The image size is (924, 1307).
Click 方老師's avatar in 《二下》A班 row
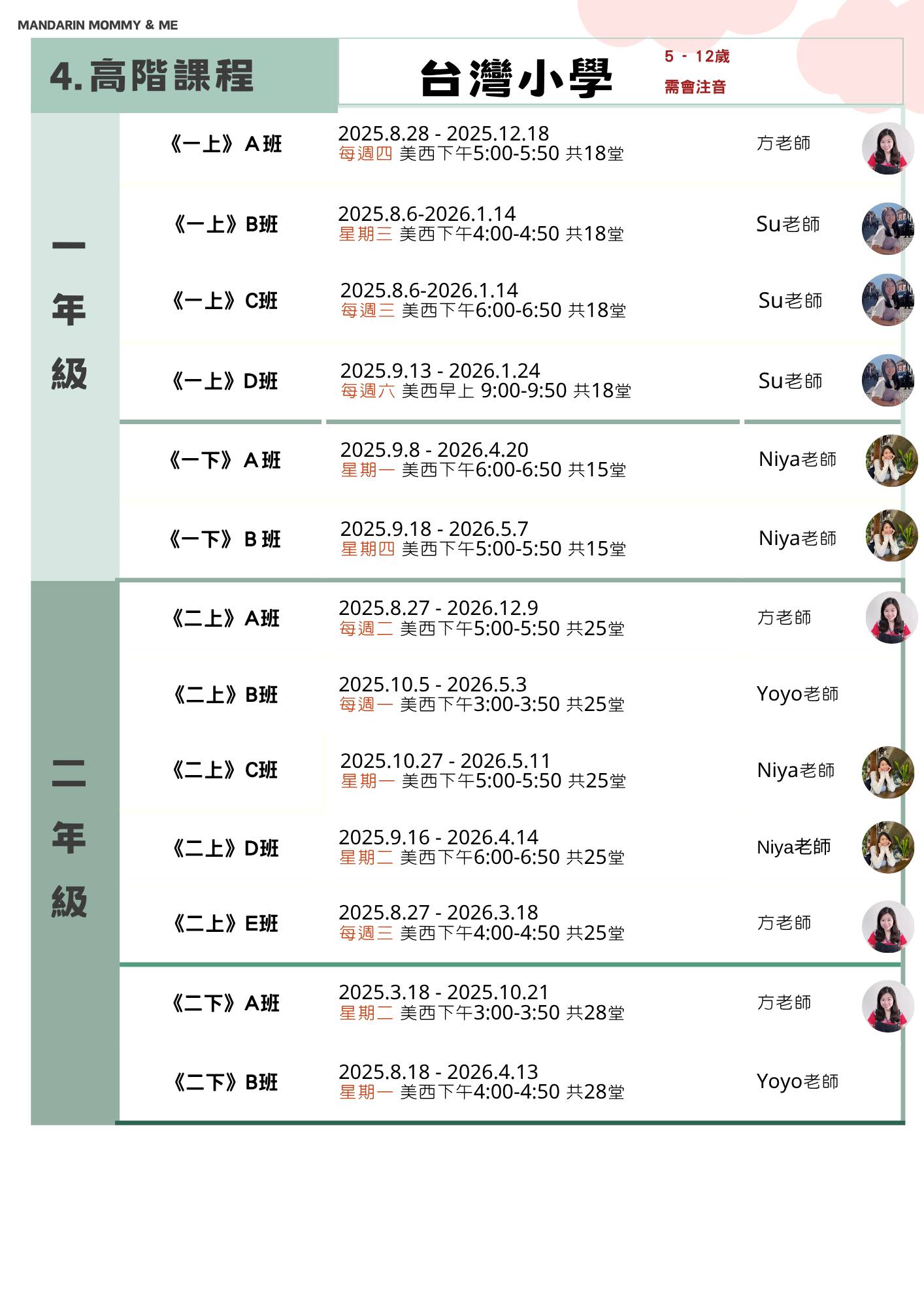(x=887, y=1006)
